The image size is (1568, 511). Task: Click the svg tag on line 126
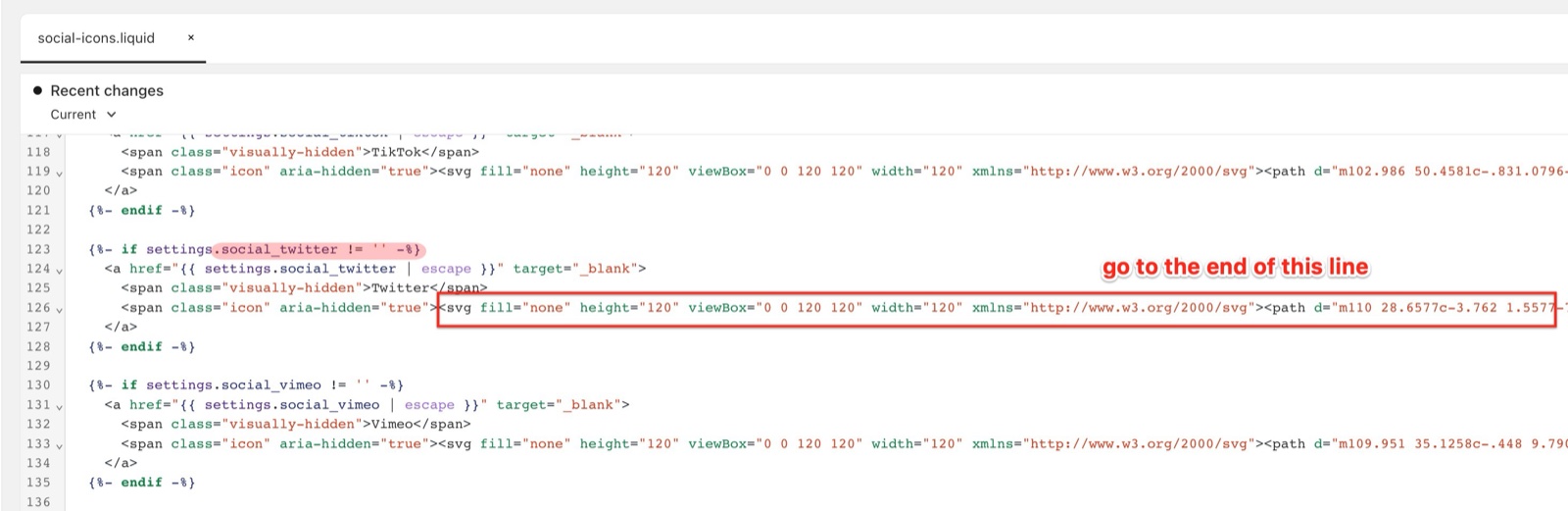pos(849,308)
